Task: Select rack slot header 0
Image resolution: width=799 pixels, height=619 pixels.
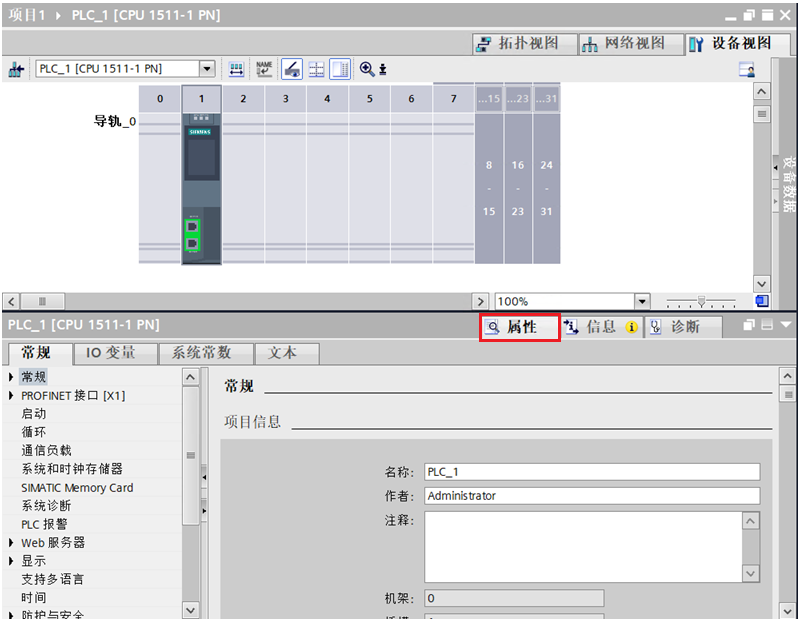Action: (160, 99)
